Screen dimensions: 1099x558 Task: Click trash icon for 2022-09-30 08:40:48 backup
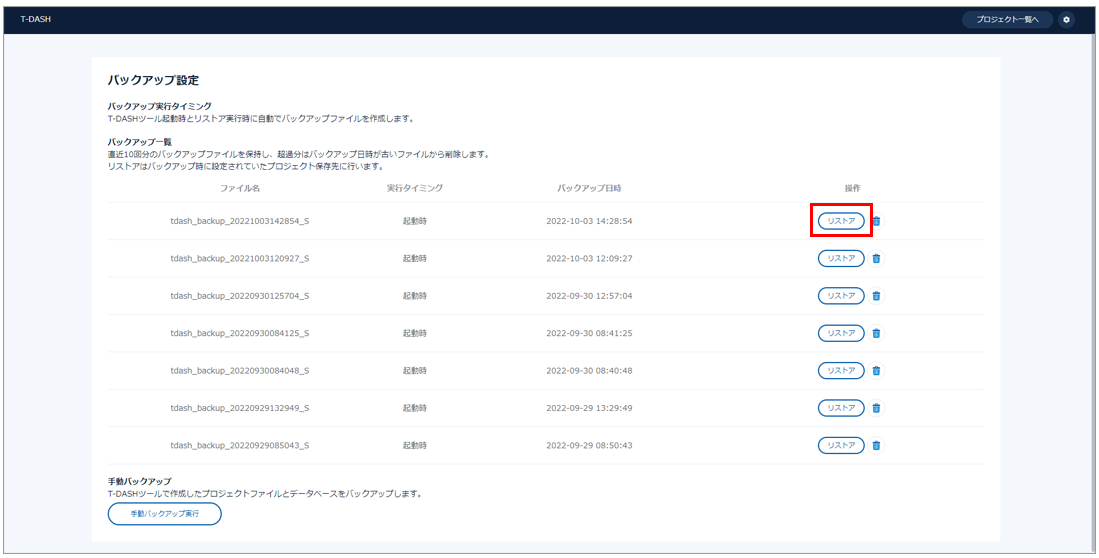pos(877,371)
